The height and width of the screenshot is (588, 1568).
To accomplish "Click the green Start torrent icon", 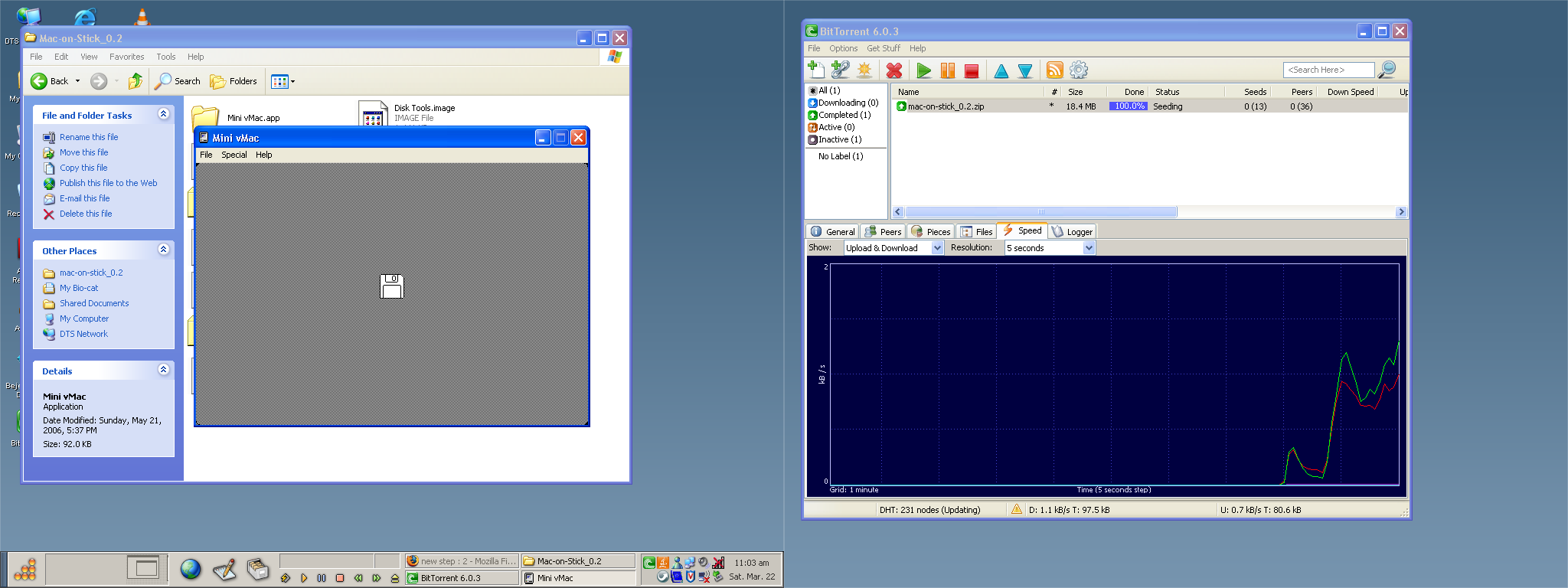I will 924,70.
